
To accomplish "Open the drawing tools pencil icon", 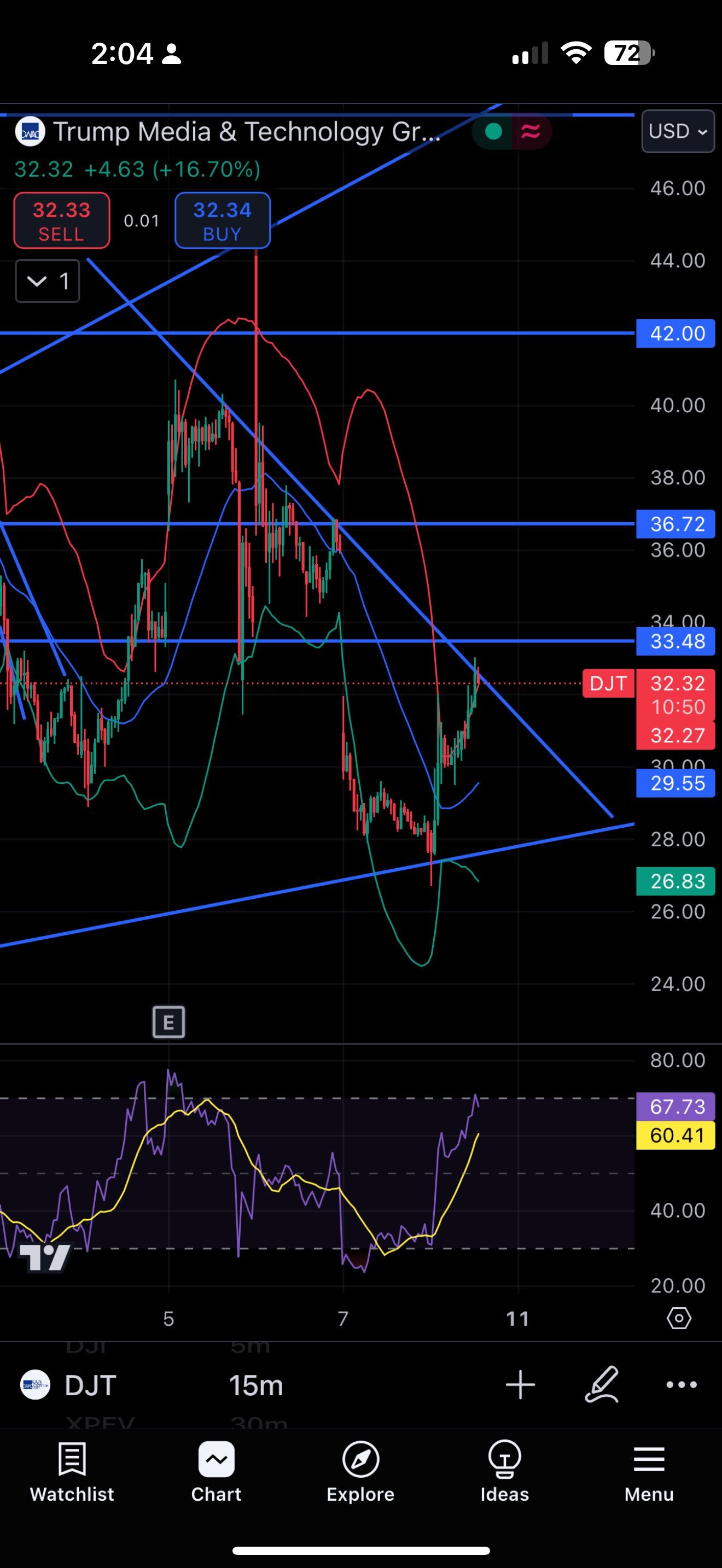I will 602,1385.
